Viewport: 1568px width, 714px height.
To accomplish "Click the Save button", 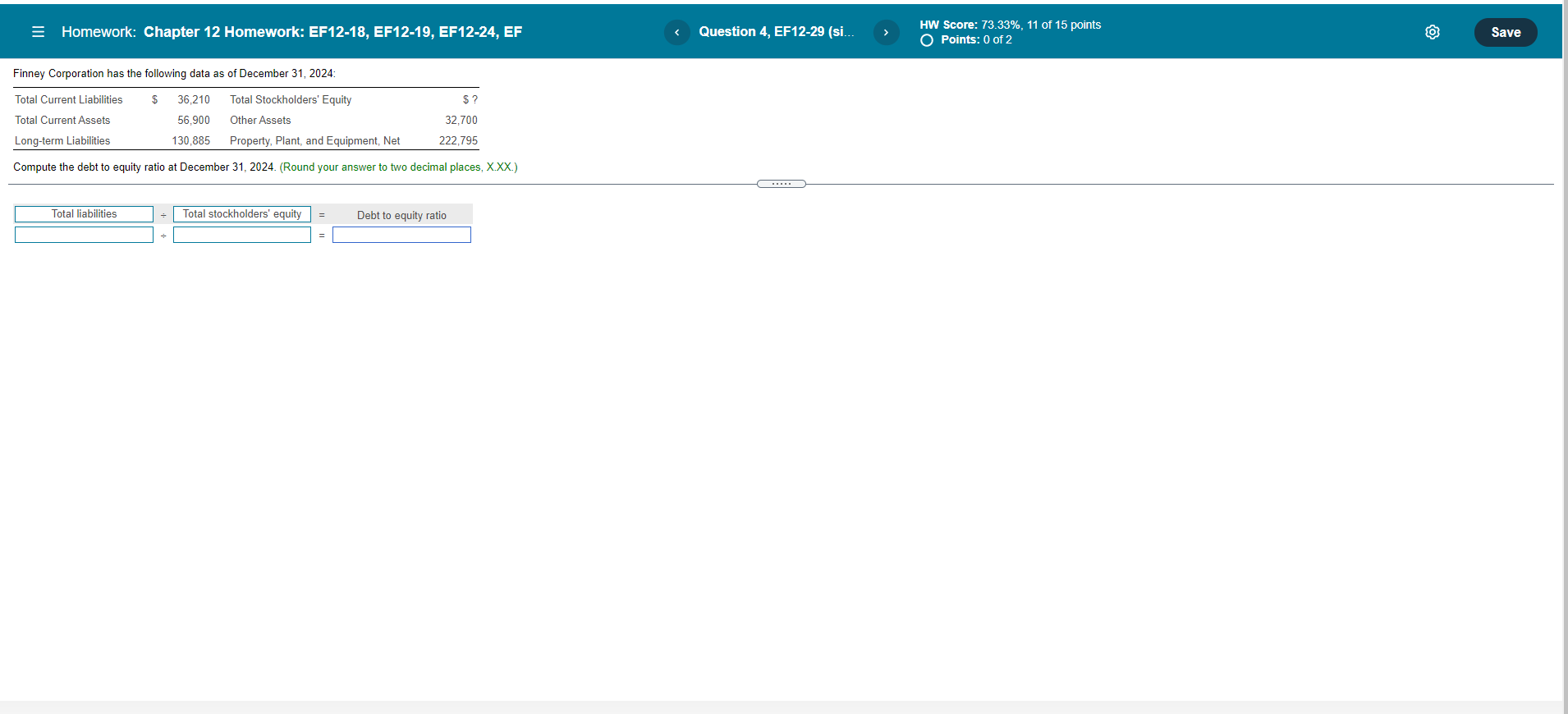I will (1506, 32).
